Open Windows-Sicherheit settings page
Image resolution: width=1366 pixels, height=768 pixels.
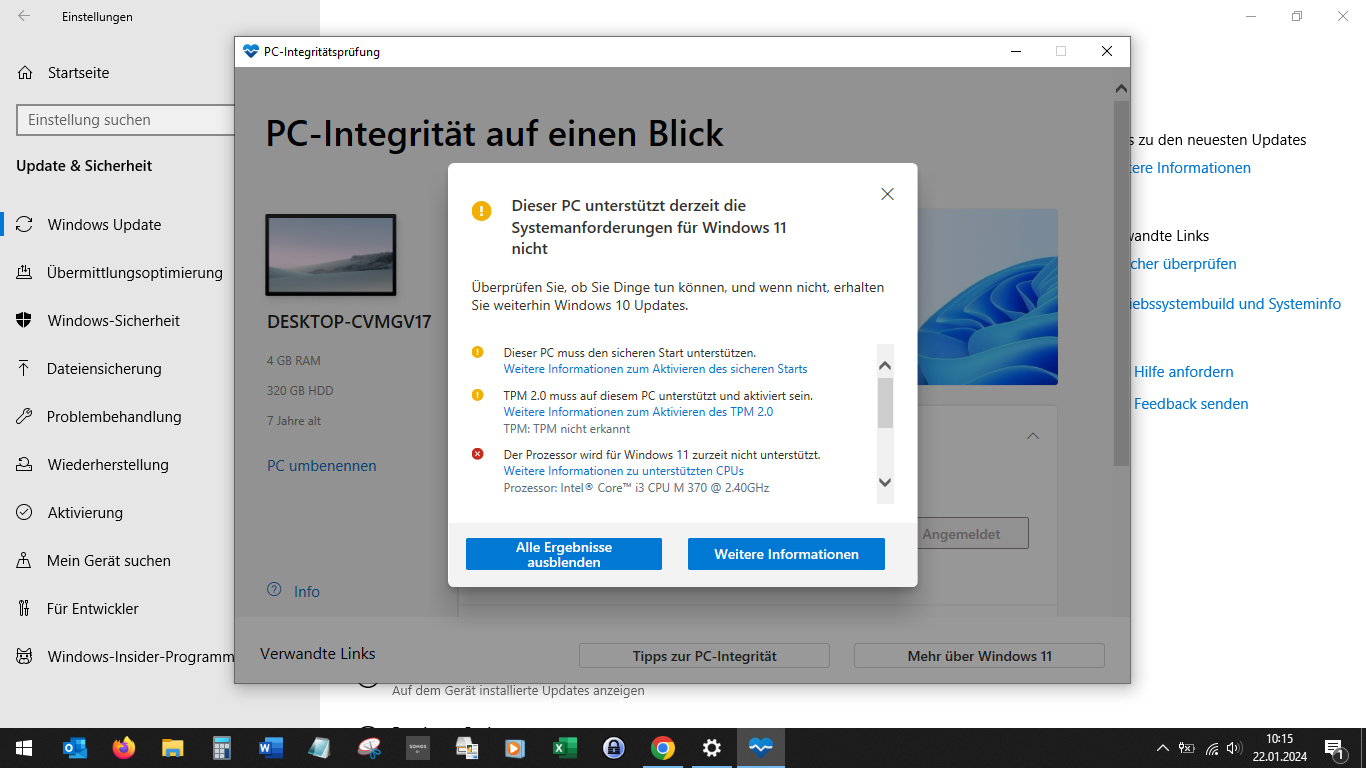pyautogui.click(x=114, y=321)
